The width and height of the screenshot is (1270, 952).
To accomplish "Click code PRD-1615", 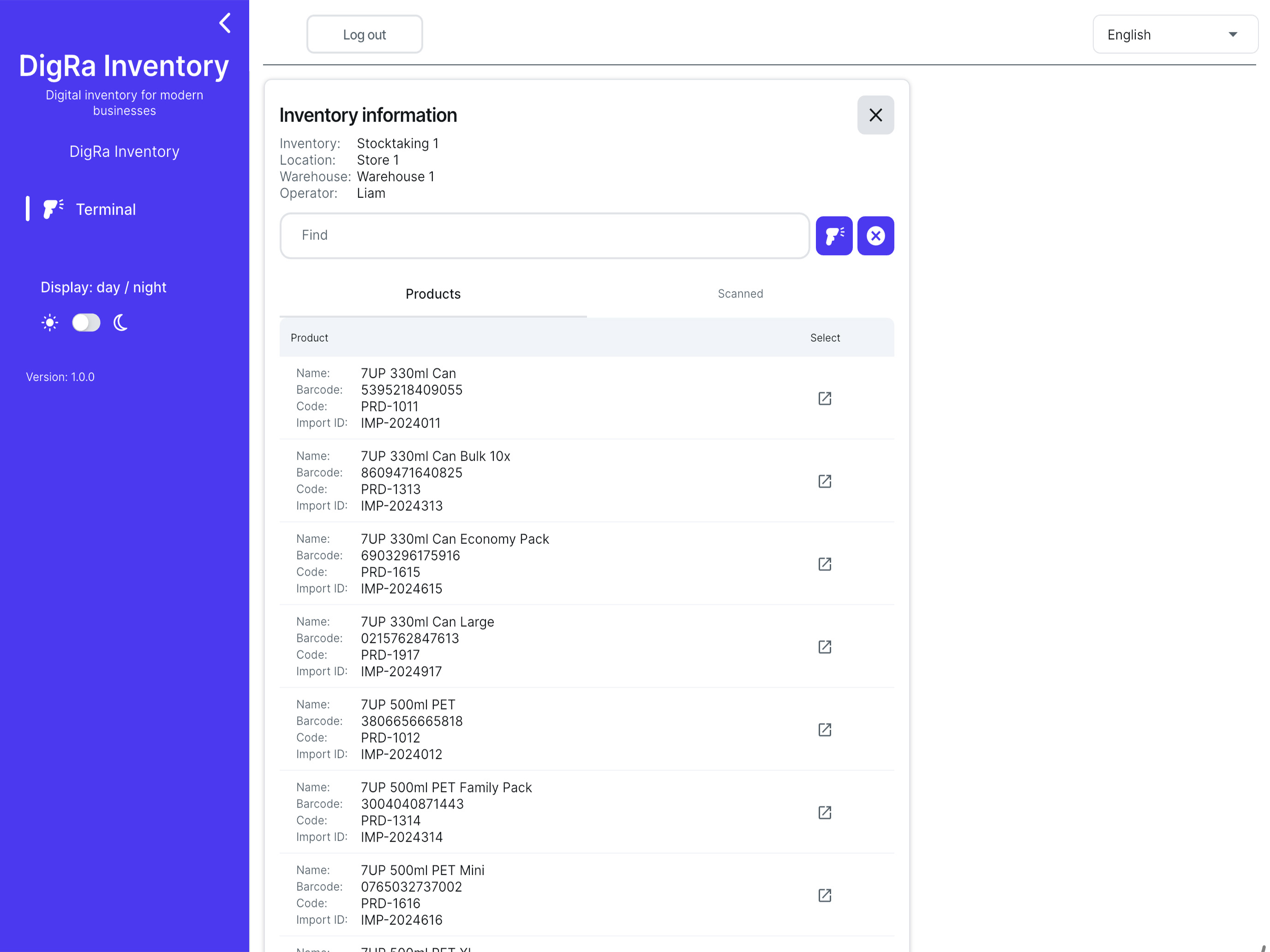I will pyautogui.click(x=390, y=572).
